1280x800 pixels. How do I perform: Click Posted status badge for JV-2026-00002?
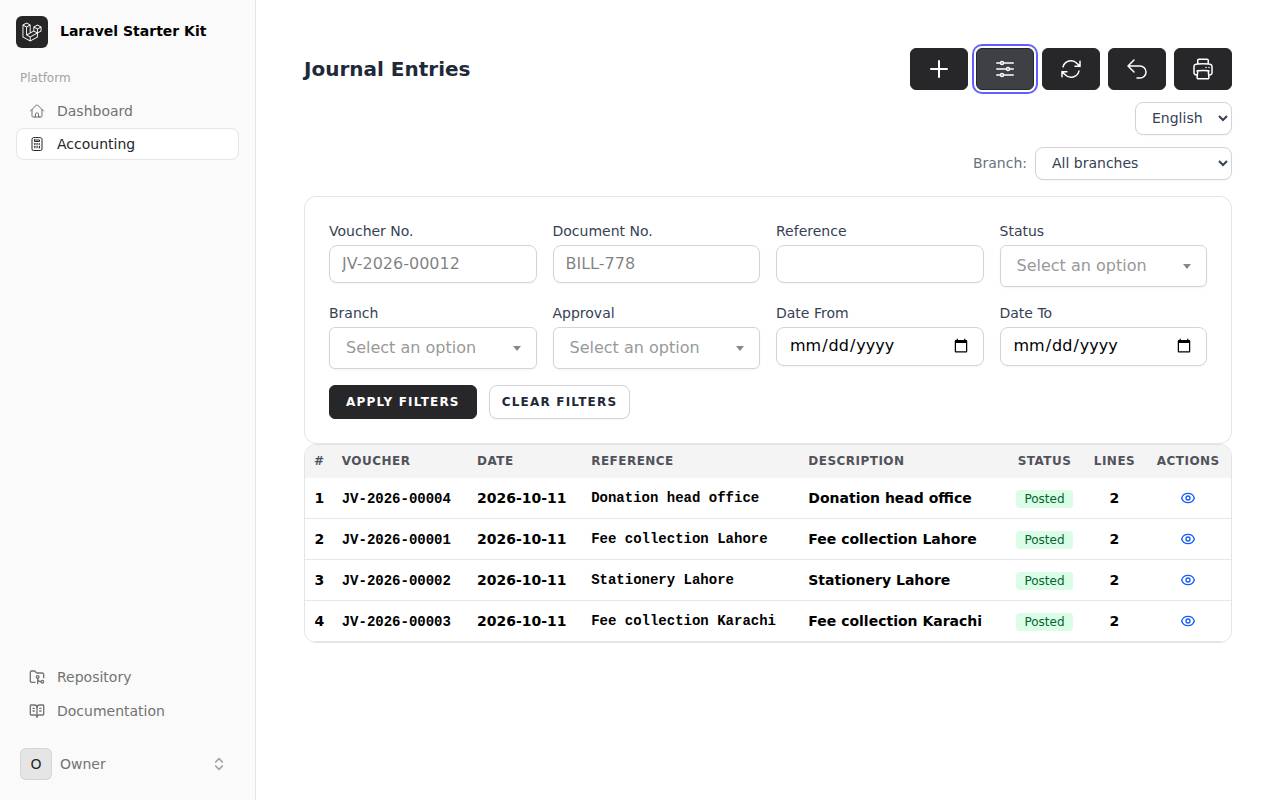pos(1044,580)
